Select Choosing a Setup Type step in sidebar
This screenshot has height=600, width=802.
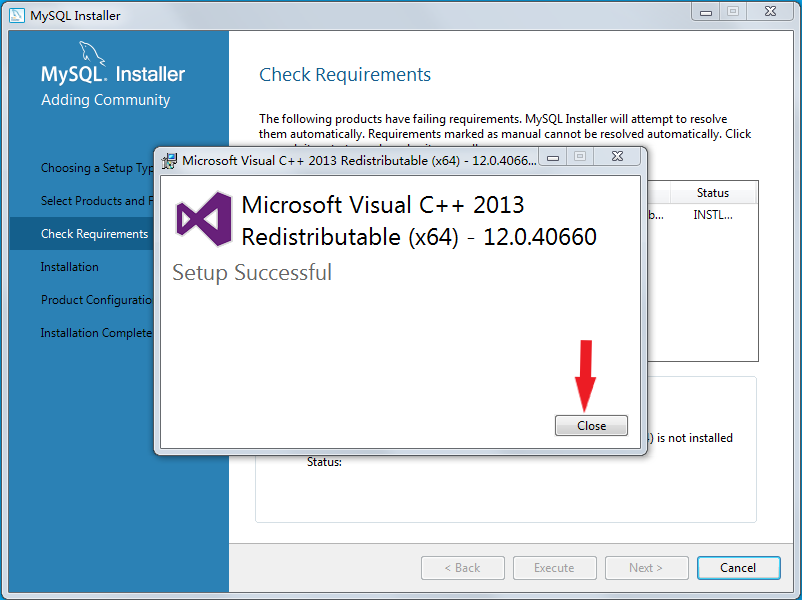[97, 168]
